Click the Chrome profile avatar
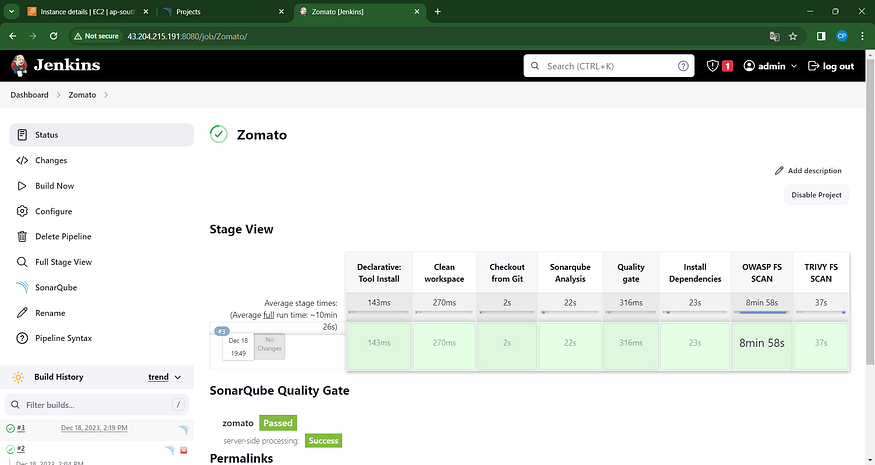 pos(842,36)
